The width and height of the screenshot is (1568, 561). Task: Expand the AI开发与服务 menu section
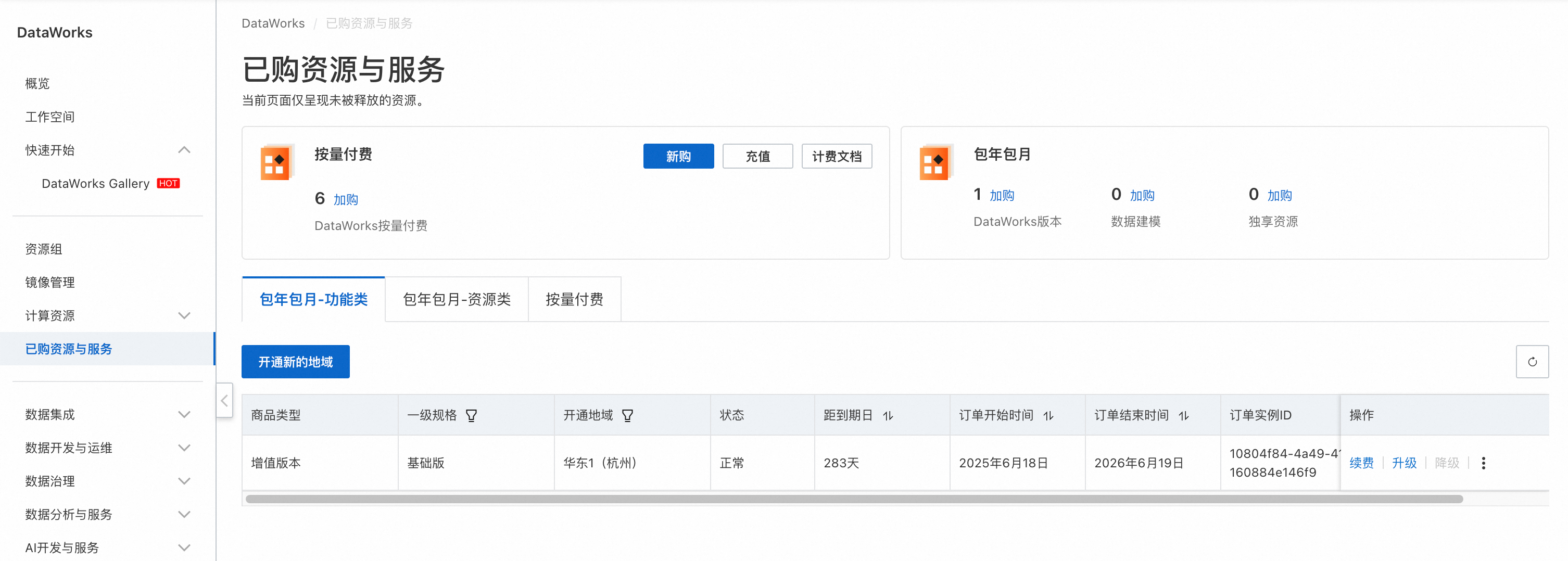pyautogui.click(x=184, y=547)
